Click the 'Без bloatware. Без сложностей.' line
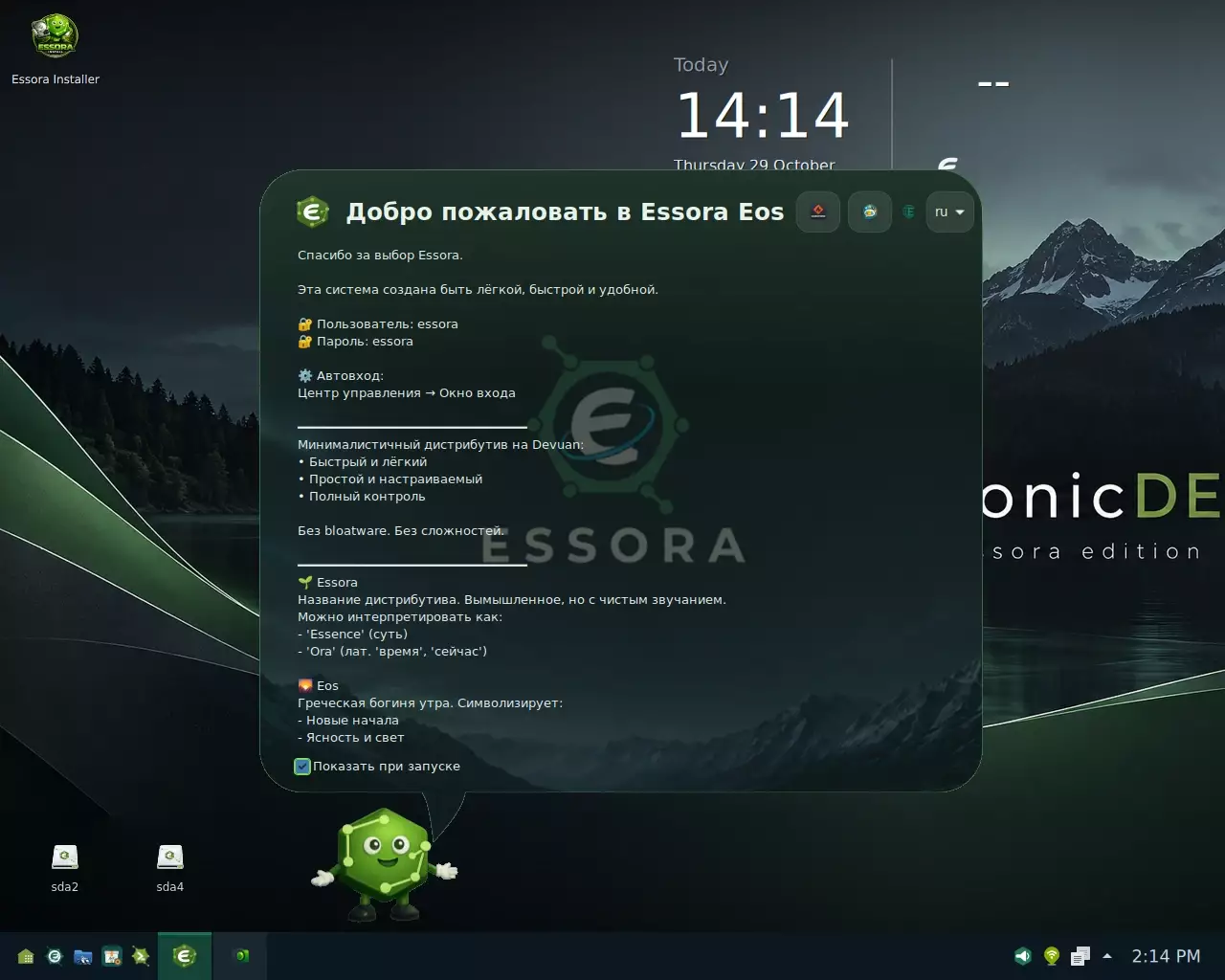 tap(401, 530)
